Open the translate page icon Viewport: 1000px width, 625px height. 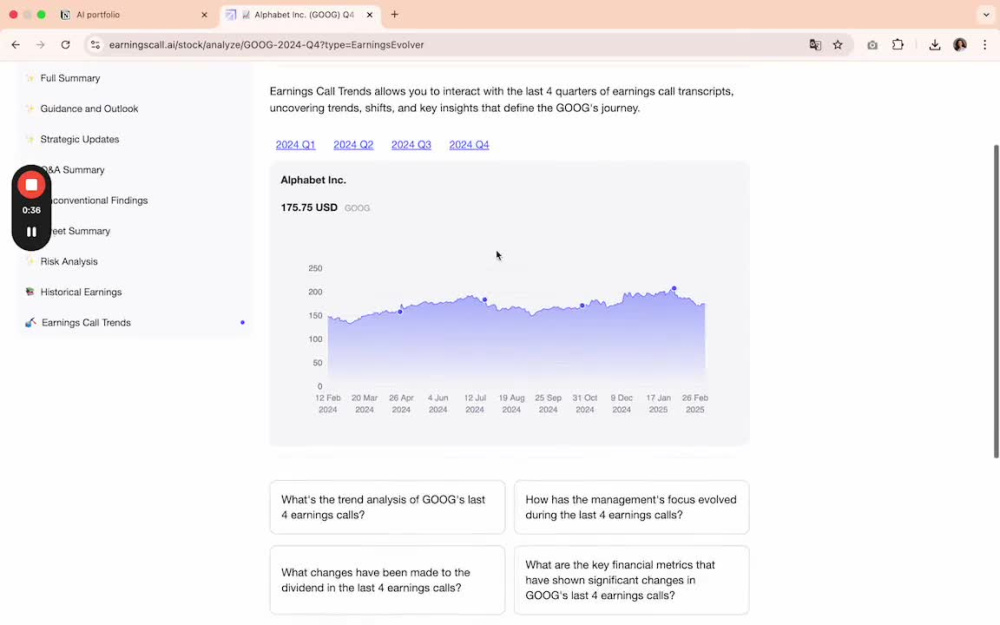(x=815, y=45)
